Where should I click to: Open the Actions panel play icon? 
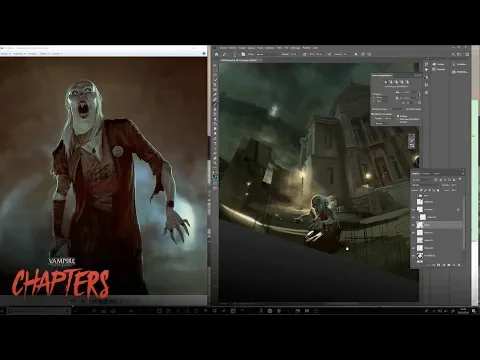[426, 69]
